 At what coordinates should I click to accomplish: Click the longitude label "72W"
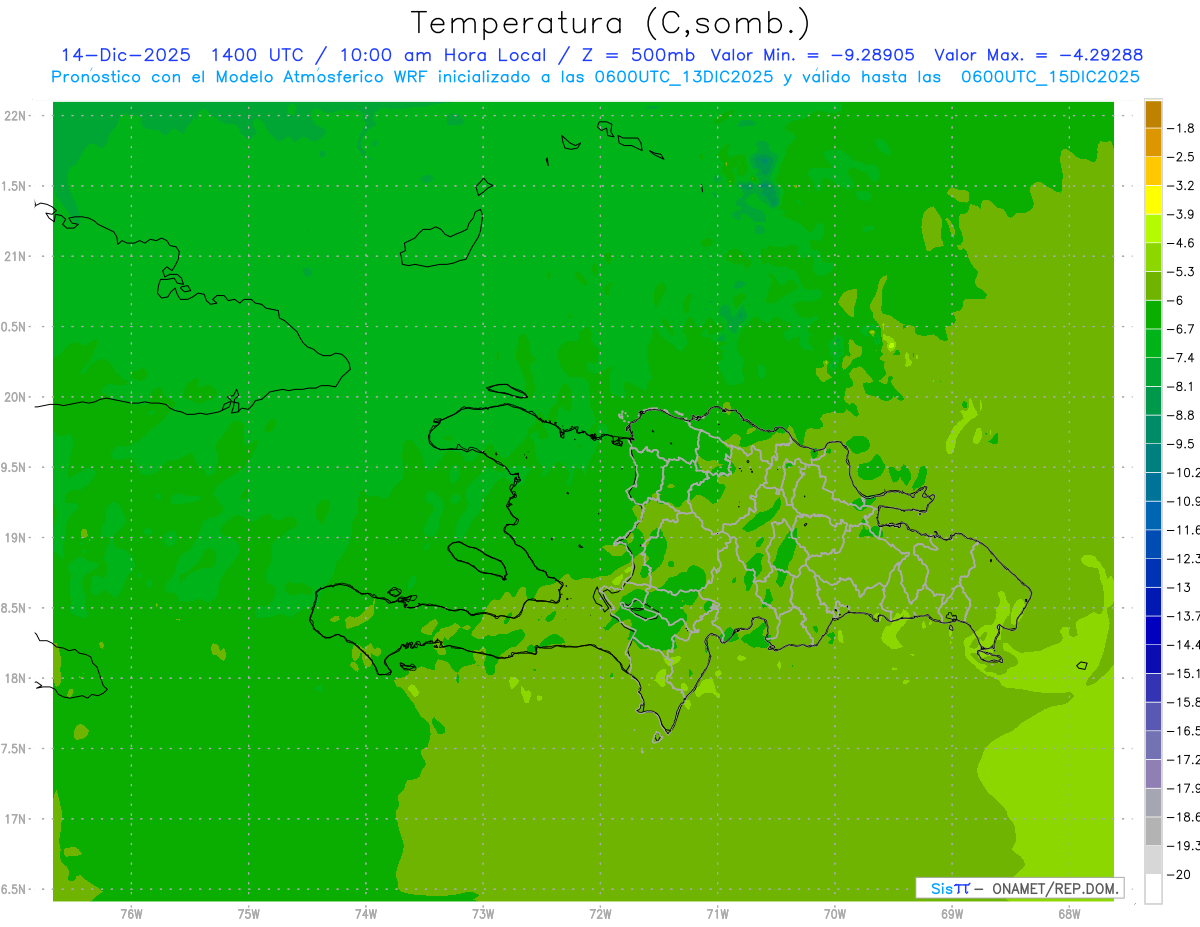pyautogui.click(x=600, y=913)
